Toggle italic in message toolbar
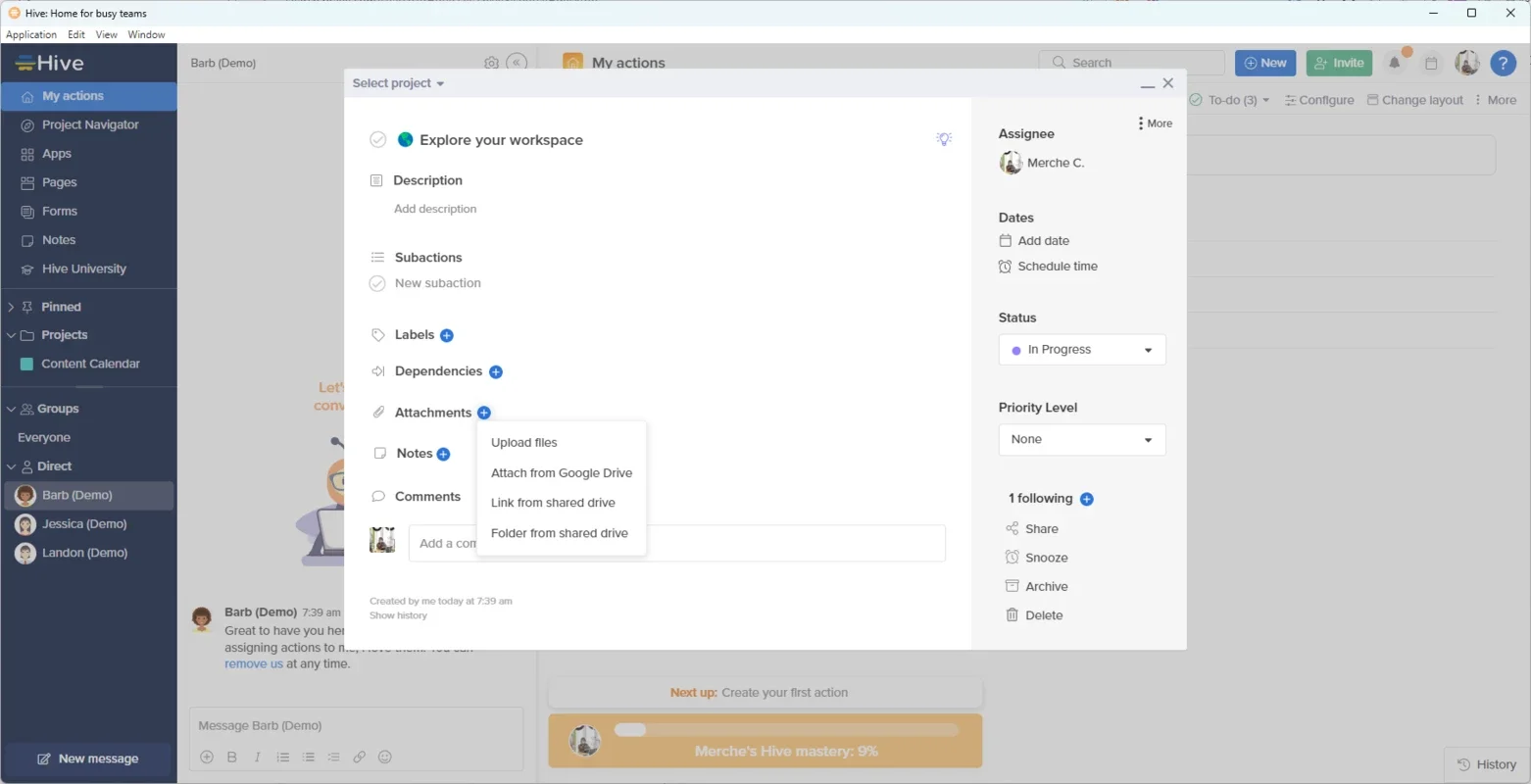This screenshot has width=1531, height=784. click(258, 757)
